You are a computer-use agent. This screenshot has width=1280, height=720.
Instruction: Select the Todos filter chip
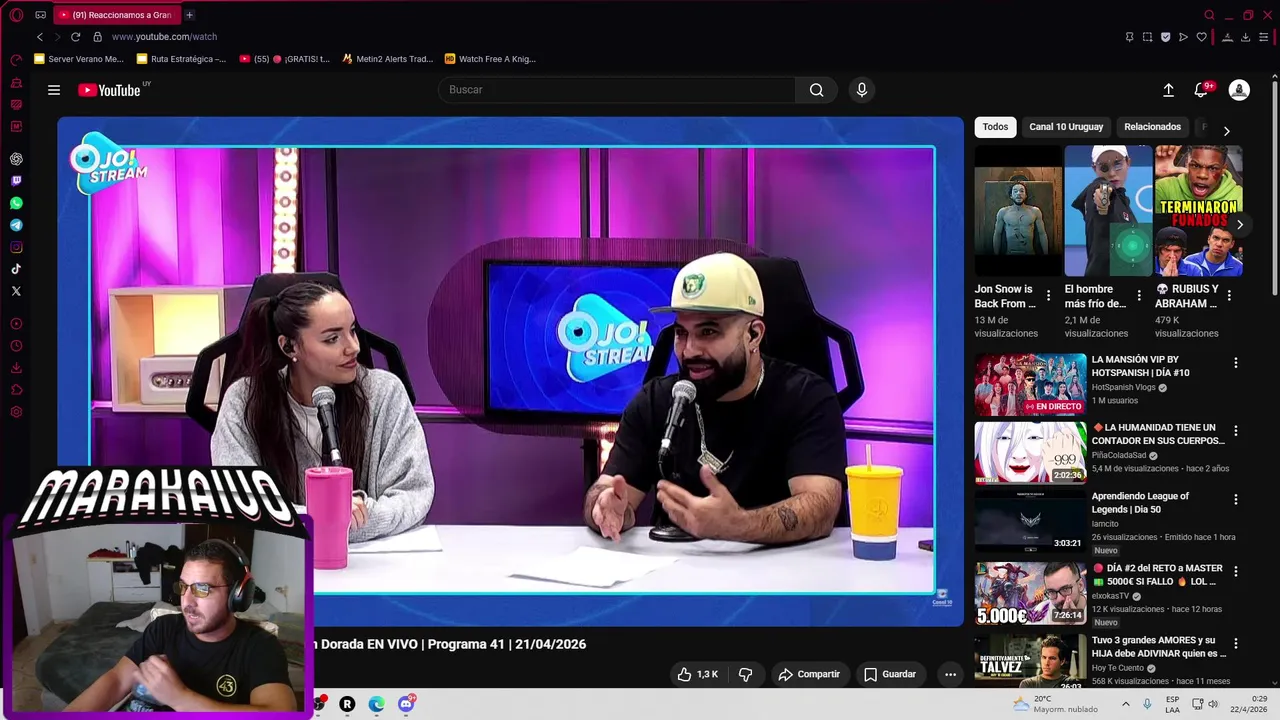[995, 127]
